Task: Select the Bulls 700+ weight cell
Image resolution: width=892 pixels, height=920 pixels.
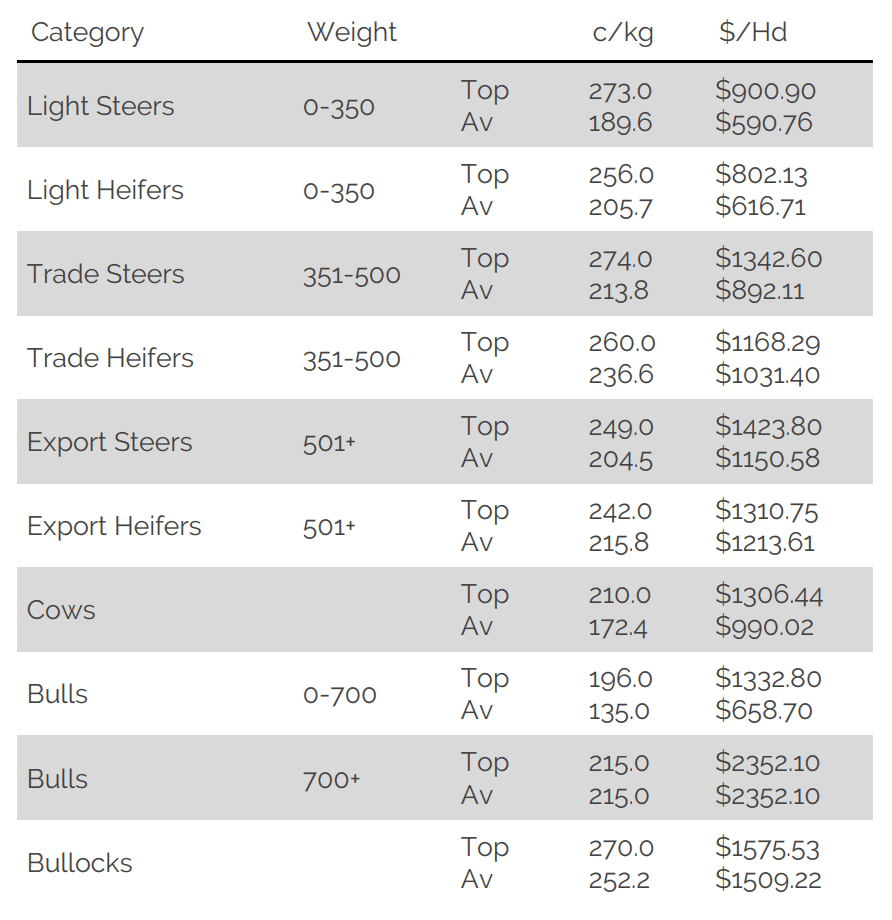Action: 332,780
